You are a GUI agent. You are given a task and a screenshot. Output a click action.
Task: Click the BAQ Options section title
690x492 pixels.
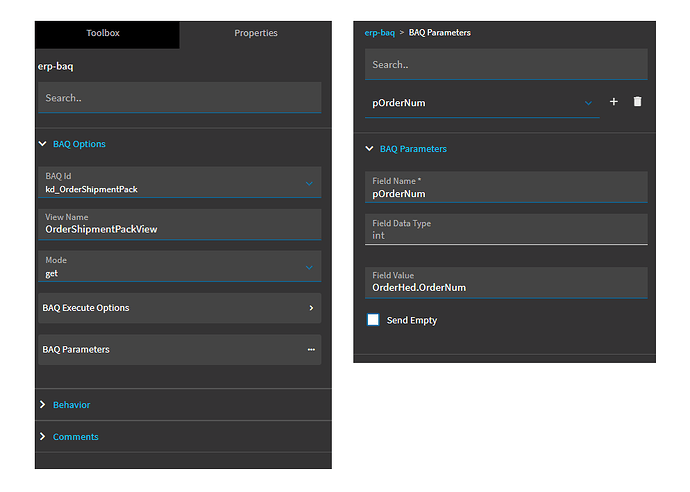[x=79, y=144]
